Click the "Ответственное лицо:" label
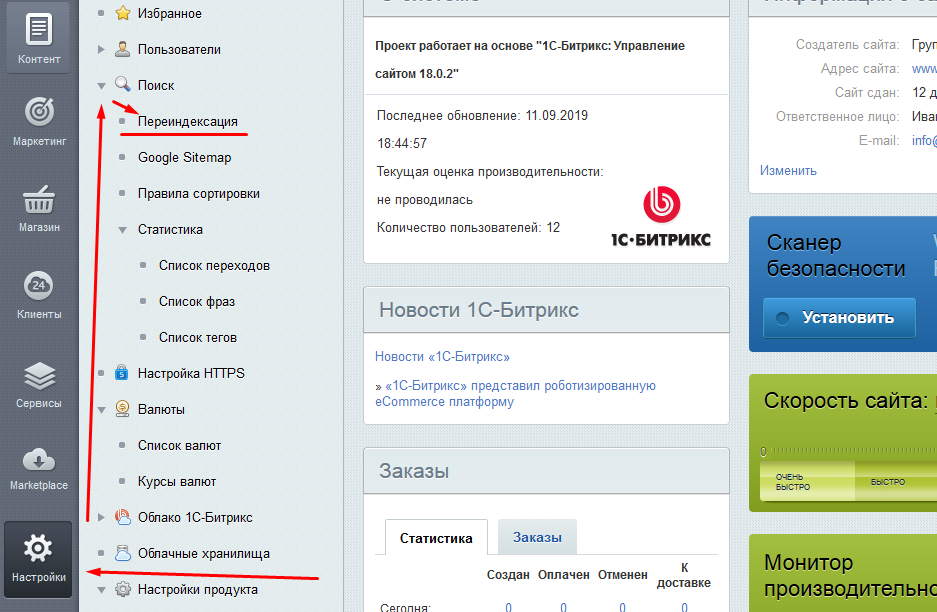The height and width of the screenshot is (612, 937). tap(837, 117)
